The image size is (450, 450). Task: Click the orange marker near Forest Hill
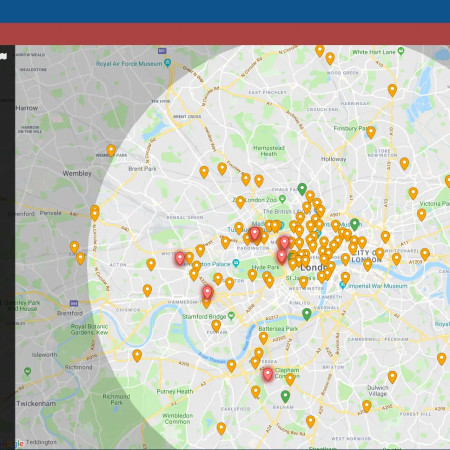coord(367,406)
